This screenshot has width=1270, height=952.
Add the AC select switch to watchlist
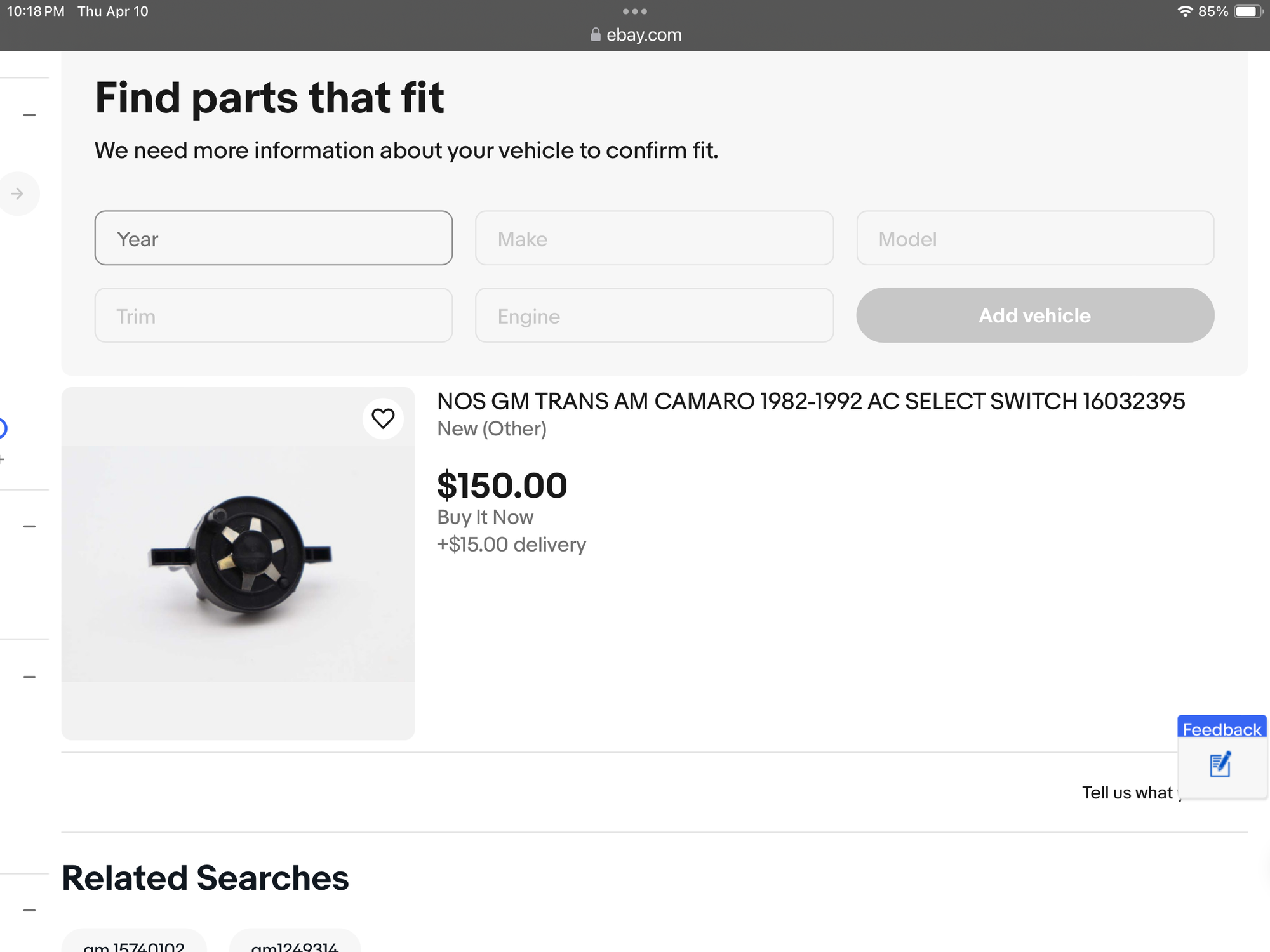(x=383, y=419)
